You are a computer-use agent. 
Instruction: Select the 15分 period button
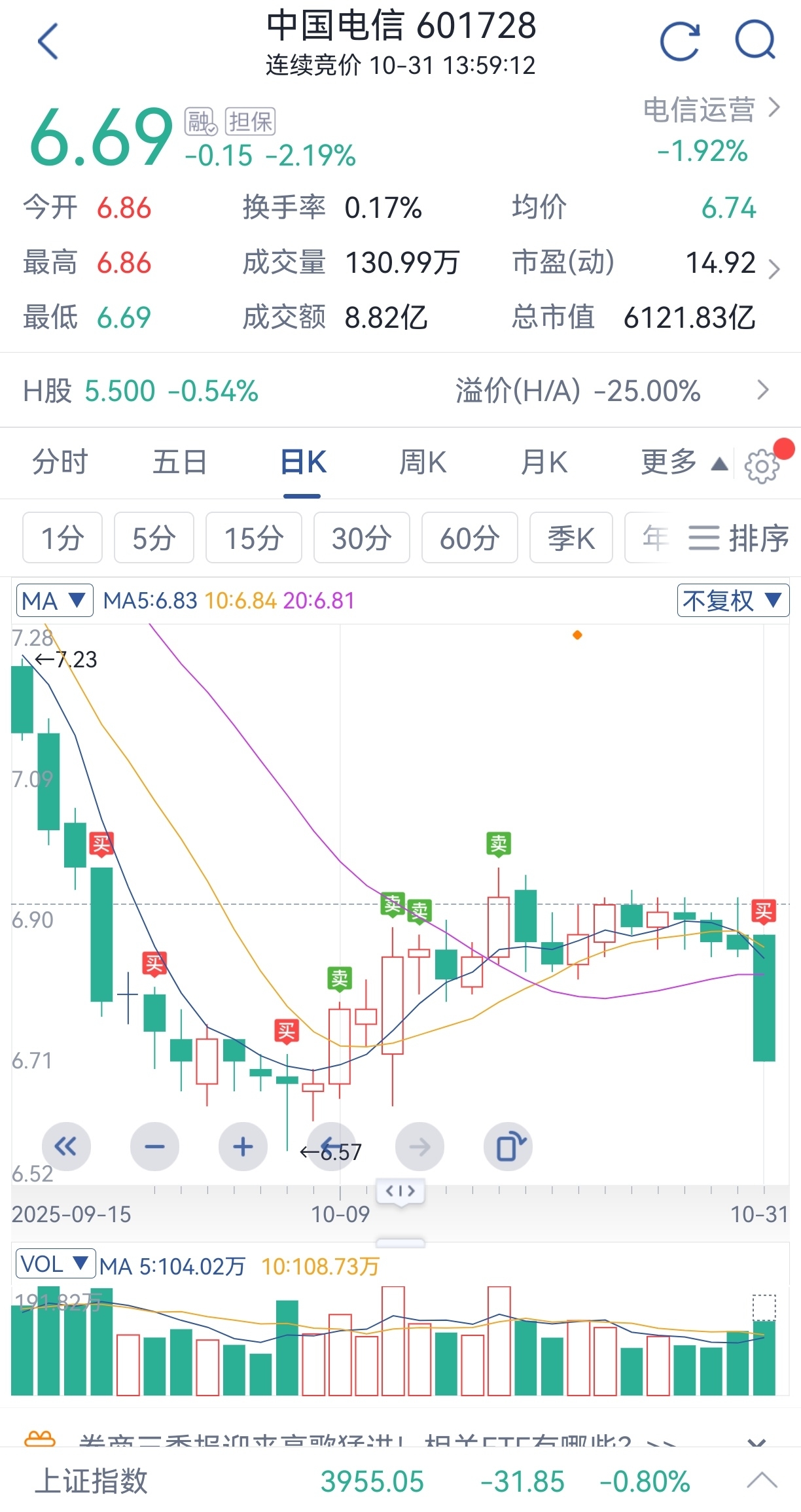click(x=253, y=538)
